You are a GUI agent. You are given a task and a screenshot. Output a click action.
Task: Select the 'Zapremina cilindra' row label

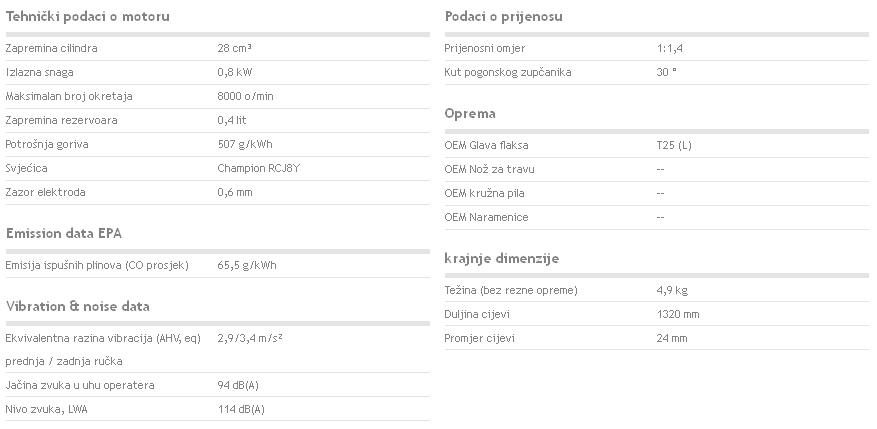click(51, 48)
